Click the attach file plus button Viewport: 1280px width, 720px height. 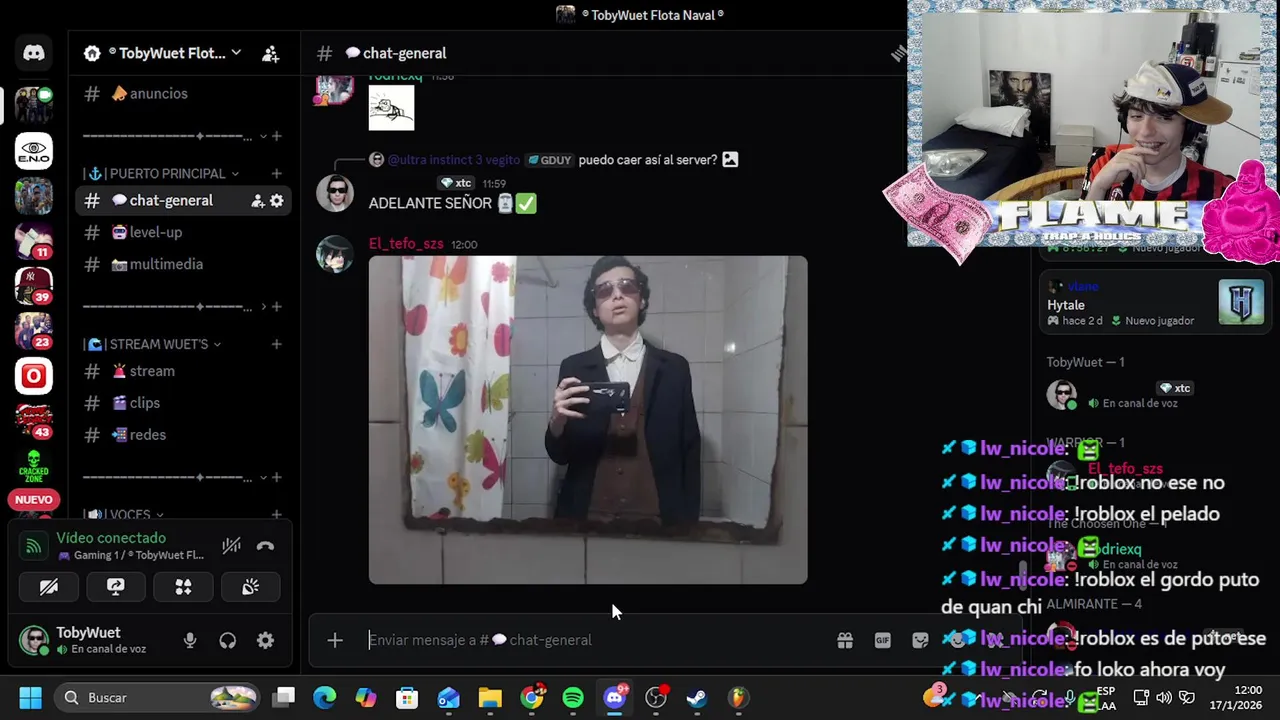[x=335, y=640]
